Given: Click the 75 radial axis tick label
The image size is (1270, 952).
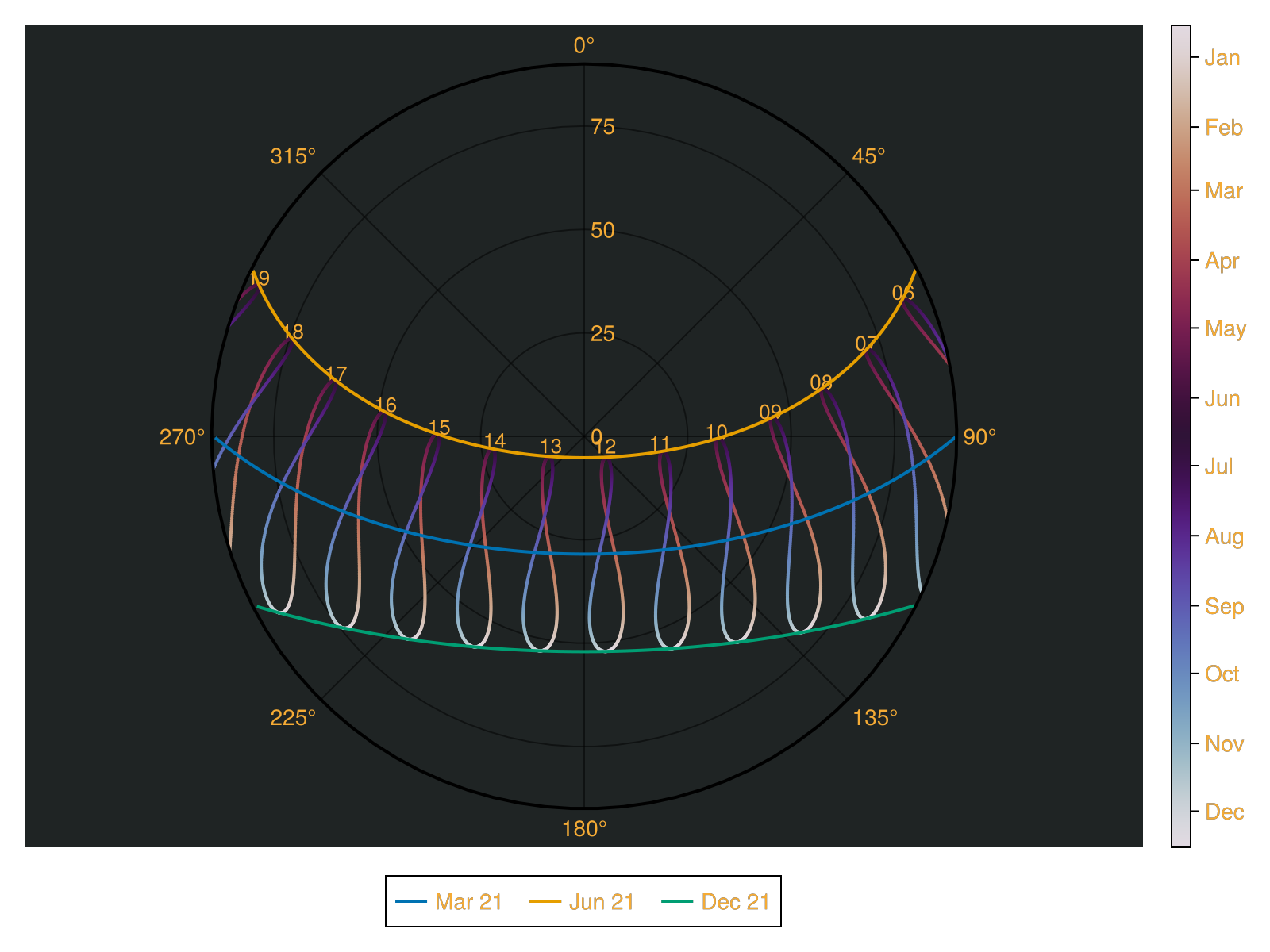Looking at the screenshot, I should 602,127.
